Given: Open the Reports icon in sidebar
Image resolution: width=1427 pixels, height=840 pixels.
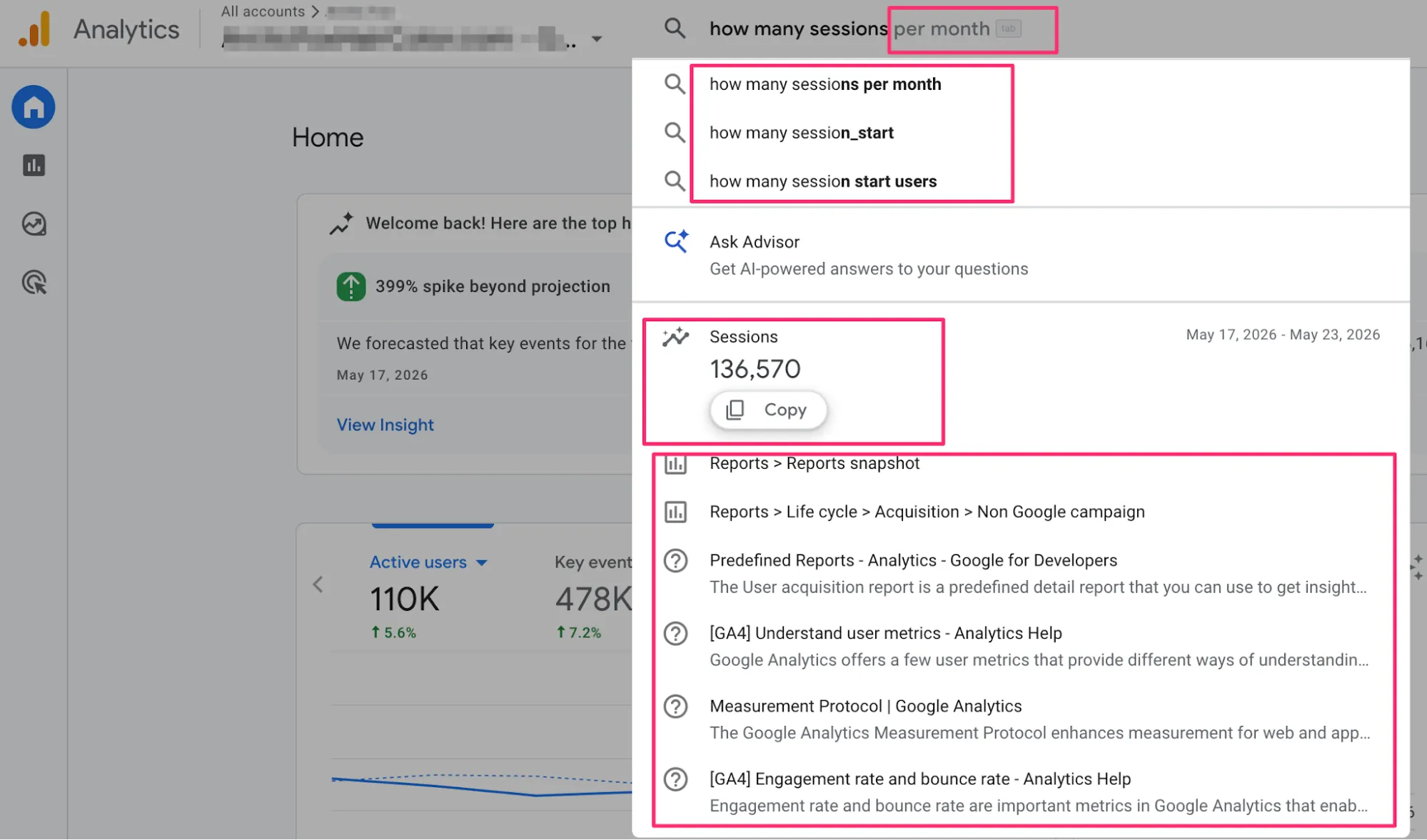Looking at the screenshot, I should (34, 166).
